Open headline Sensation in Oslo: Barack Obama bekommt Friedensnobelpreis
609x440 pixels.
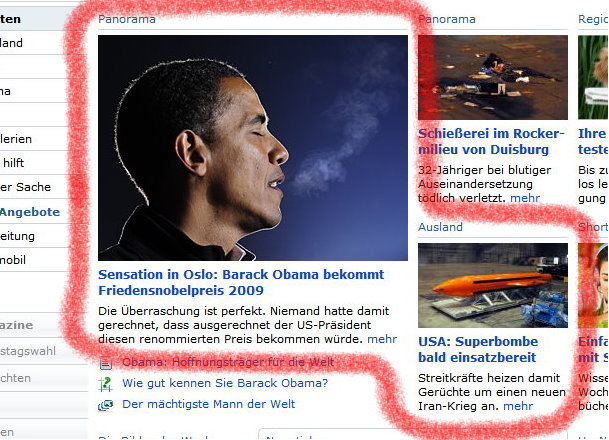click(241, 282)
